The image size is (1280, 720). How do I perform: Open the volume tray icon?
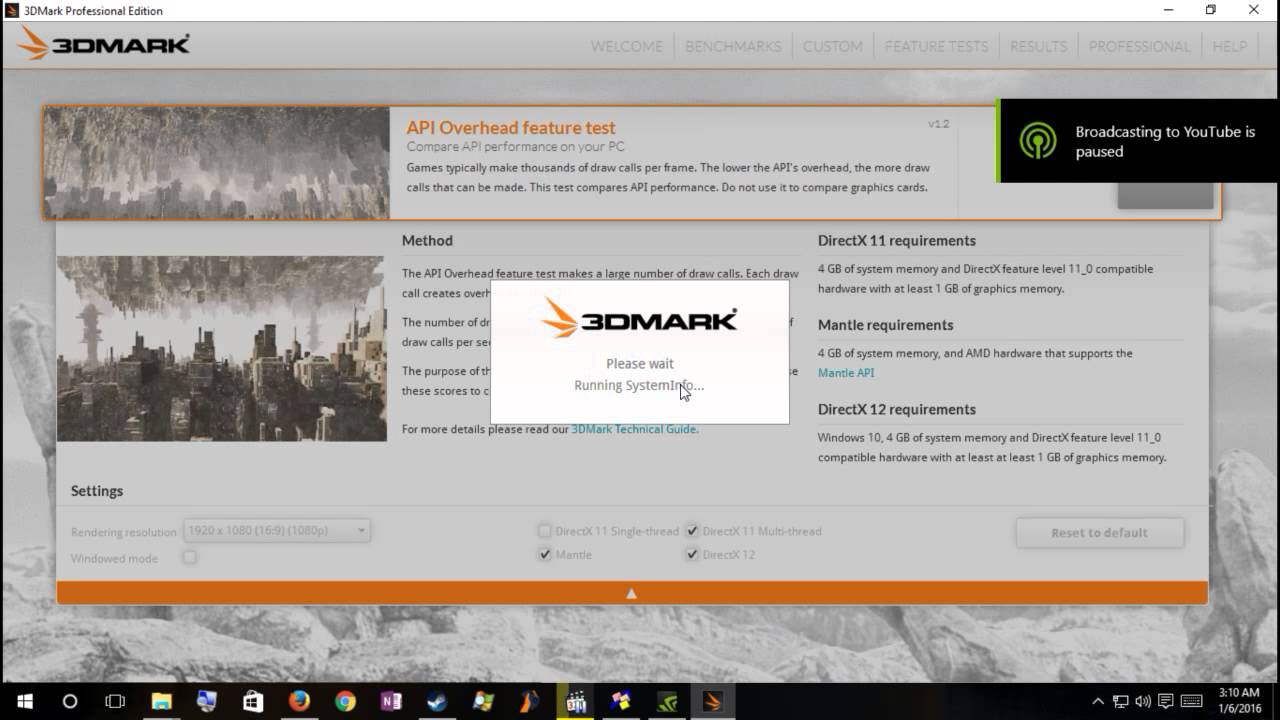(1143, 701)
